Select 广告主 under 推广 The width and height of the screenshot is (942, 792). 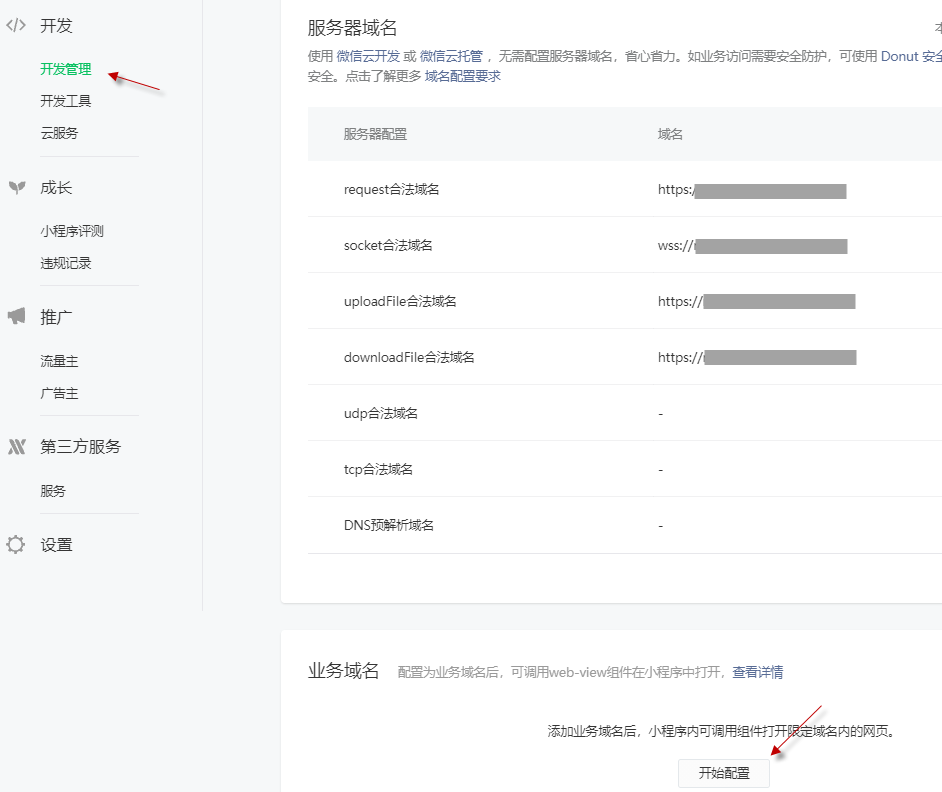point(59,393)
